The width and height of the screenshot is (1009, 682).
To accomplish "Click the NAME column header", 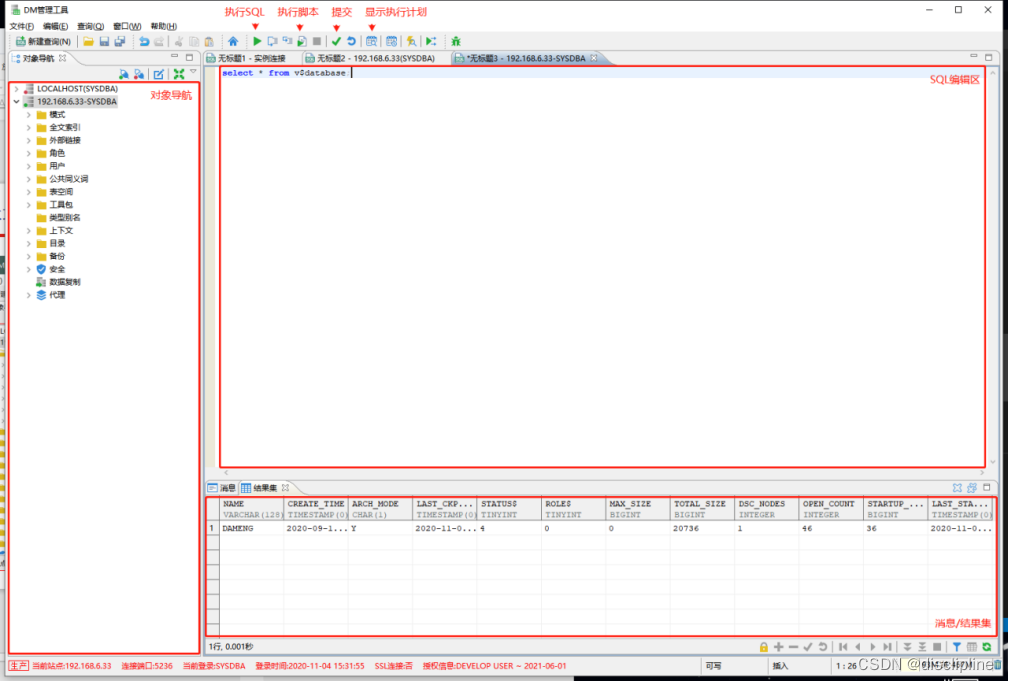I will pos(252,509).
